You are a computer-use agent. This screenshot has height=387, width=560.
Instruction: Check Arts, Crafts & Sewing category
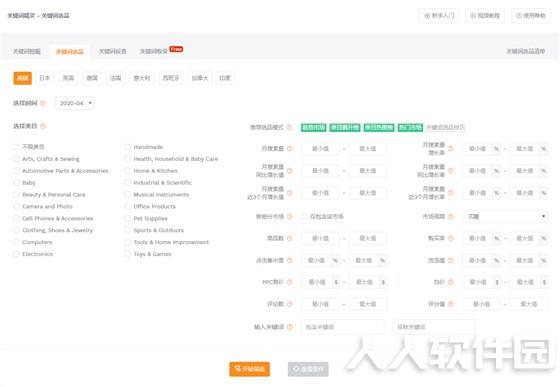coord(16,159)
